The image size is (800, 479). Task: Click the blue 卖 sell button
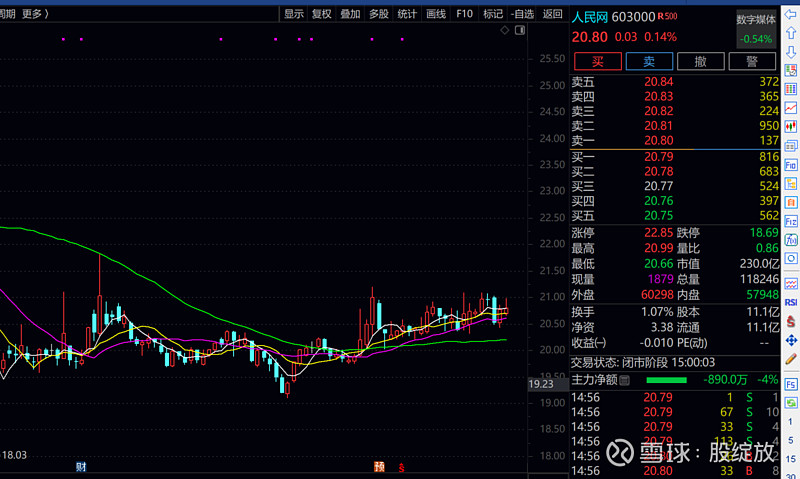point(649,61)
